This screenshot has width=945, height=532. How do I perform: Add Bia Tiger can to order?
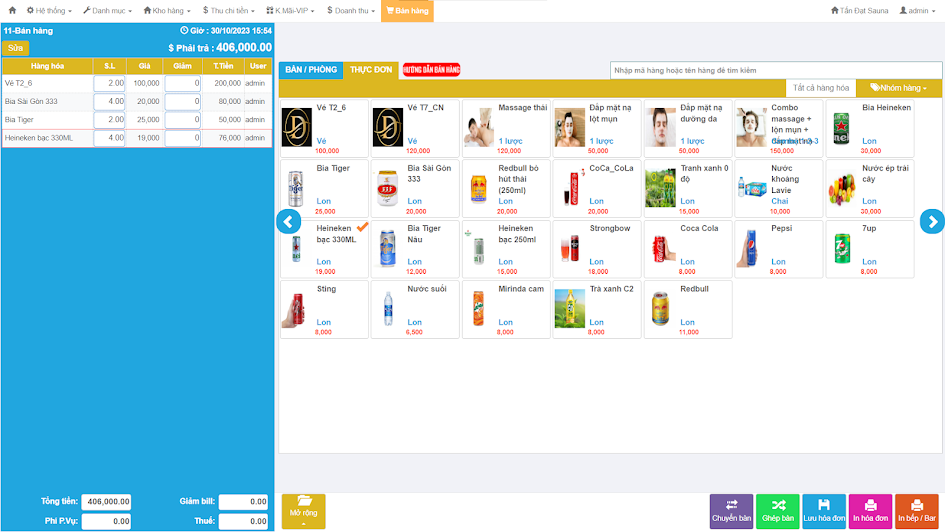point(324,189)
